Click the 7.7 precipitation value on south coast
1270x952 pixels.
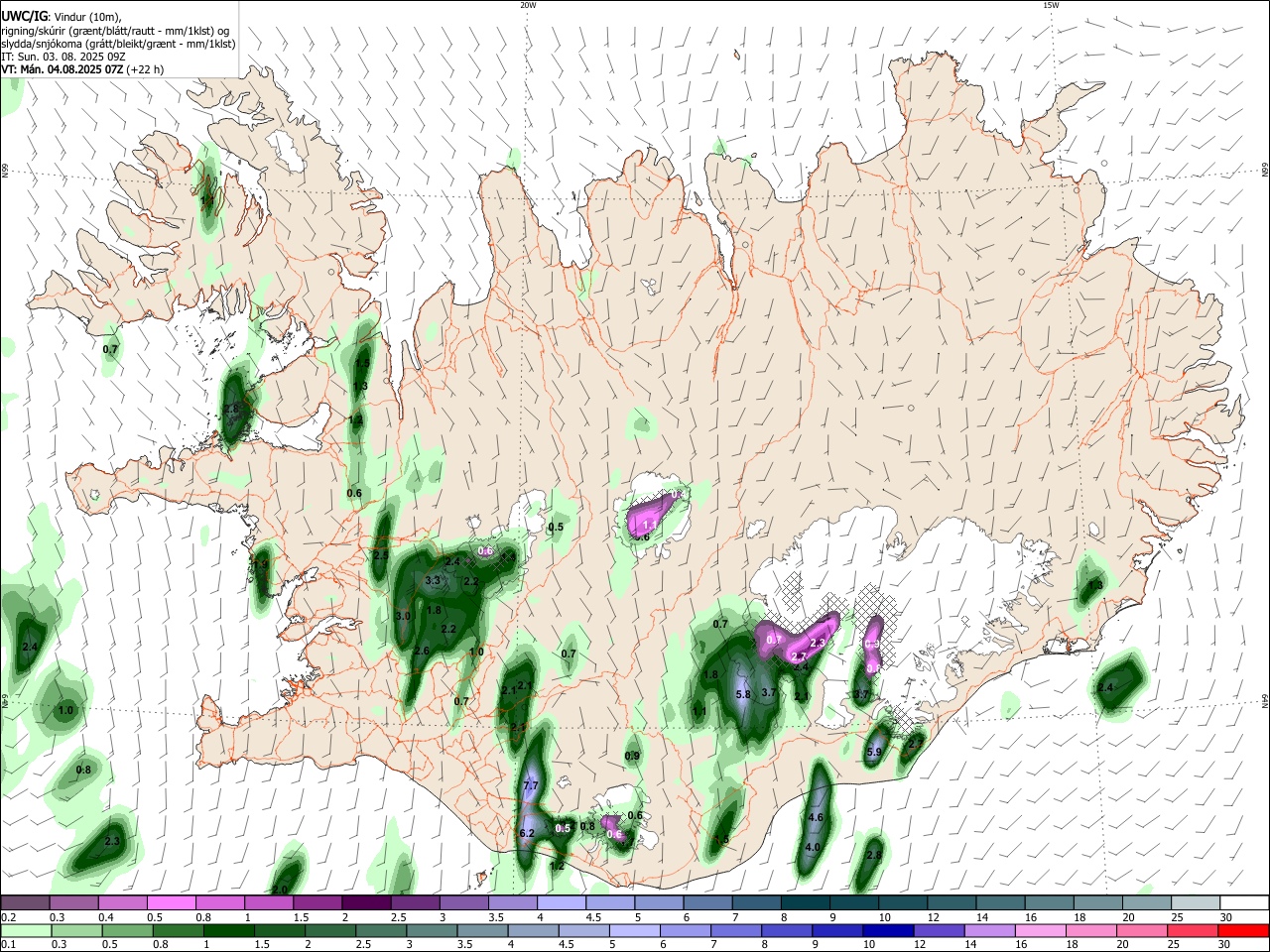point(530,785)
